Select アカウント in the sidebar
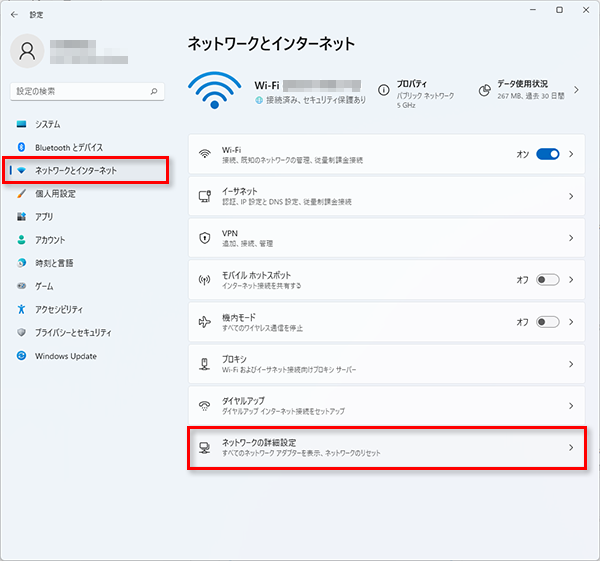 tap(85, 240)
